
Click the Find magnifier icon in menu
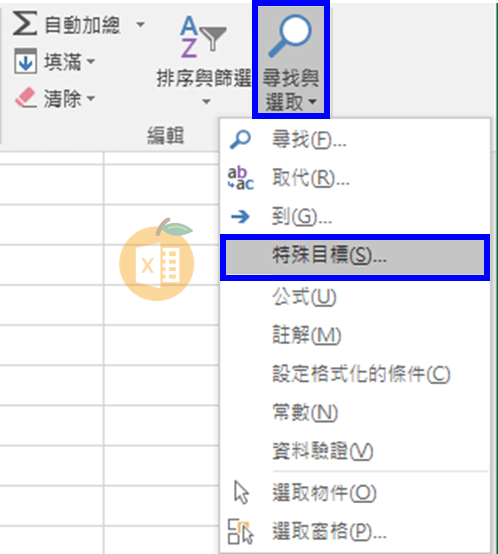[x=240, y=139]
